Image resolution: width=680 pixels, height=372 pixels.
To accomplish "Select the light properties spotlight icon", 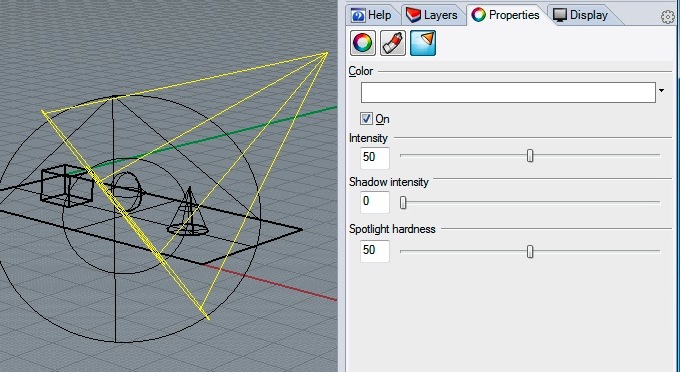I will pyautogui.click(x=423, y=42).
